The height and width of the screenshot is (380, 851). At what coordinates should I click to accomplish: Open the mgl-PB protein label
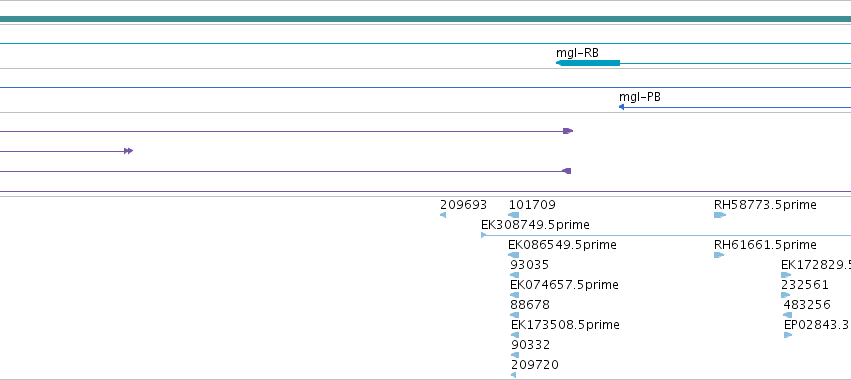(x=640, y=97)
